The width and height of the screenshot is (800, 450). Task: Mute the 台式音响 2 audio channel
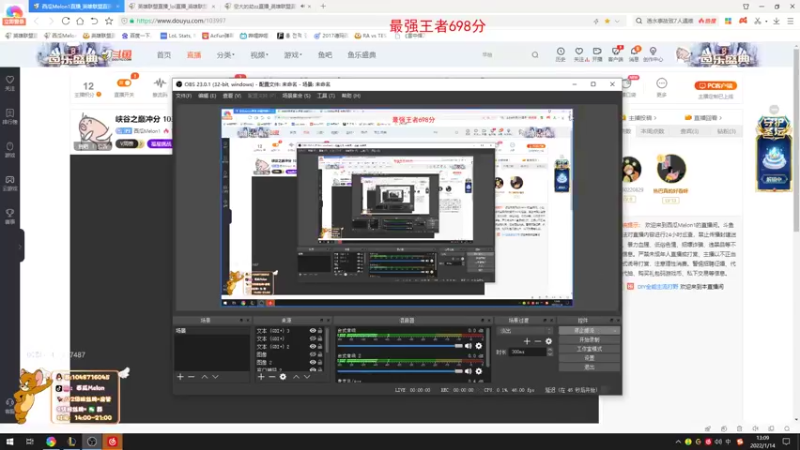coord(468,371)
